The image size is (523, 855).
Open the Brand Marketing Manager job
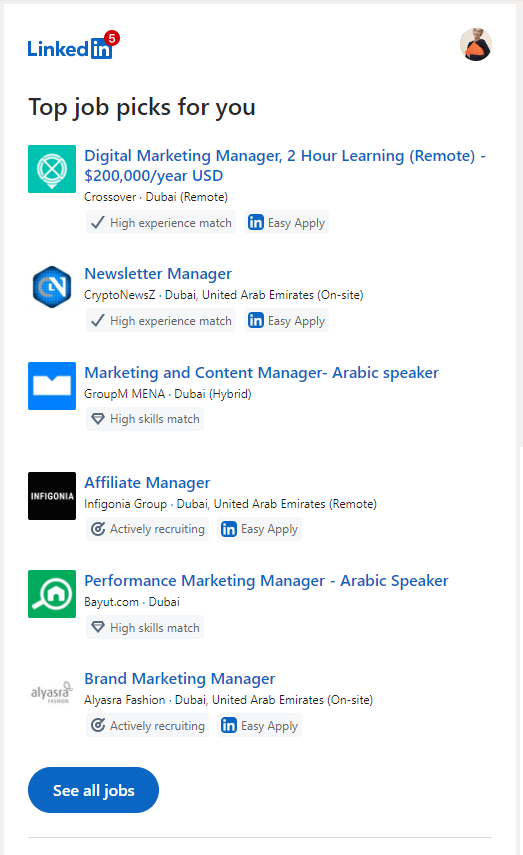click(x=179, y=679)
